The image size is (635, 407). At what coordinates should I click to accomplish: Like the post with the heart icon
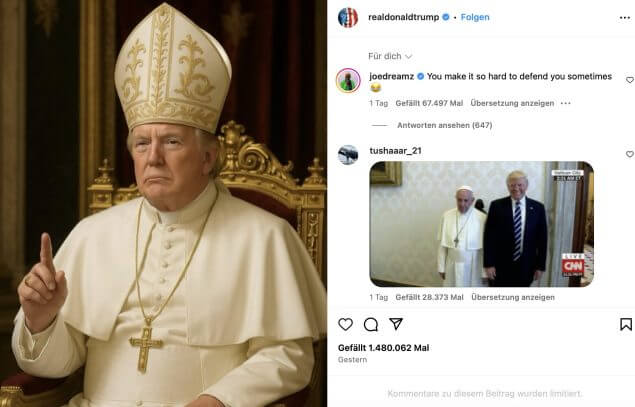[346, 324]
